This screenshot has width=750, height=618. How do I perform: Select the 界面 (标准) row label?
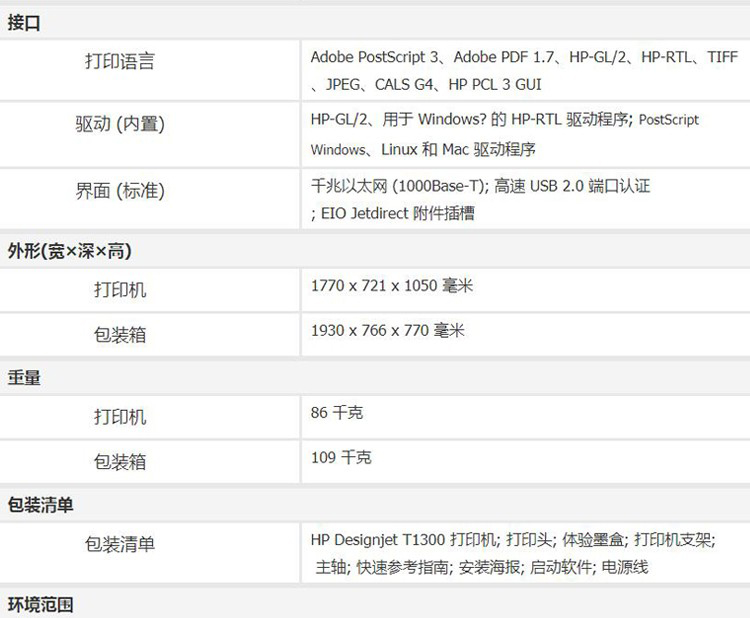120,191
